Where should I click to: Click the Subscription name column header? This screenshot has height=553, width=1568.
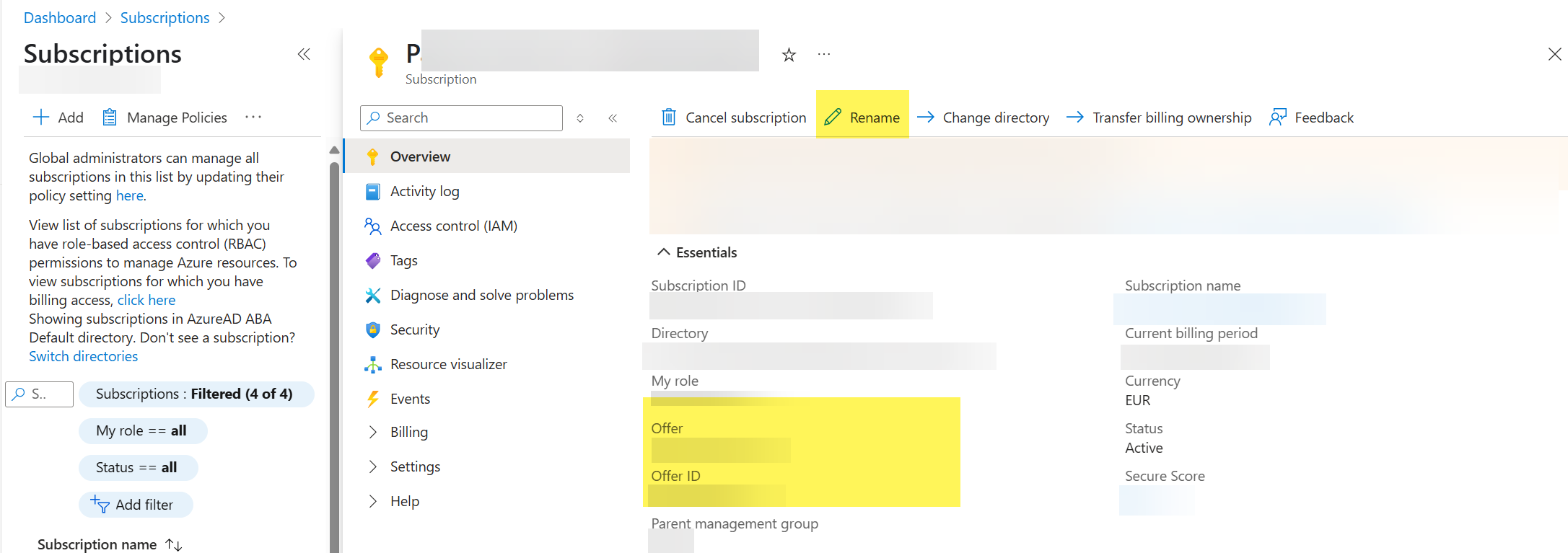point(97,544)
